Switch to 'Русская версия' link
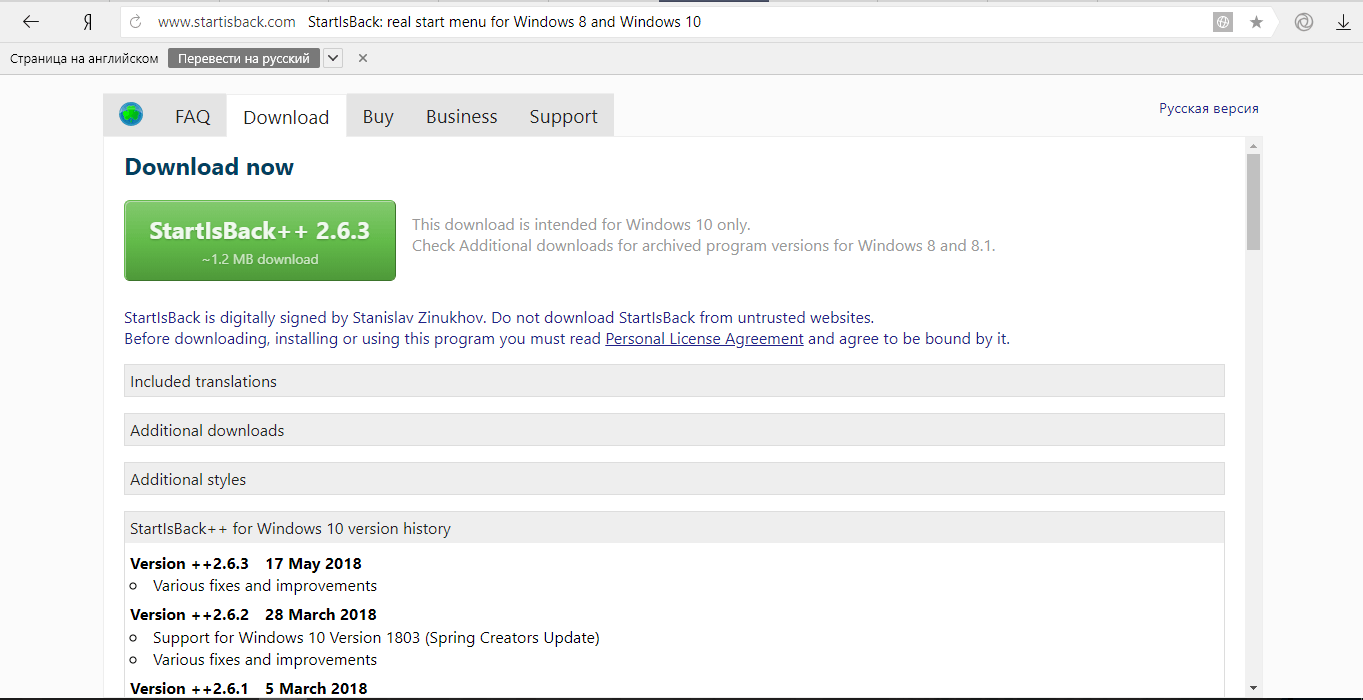Viewport: 1363px width, 700px height. [1209, 108]
